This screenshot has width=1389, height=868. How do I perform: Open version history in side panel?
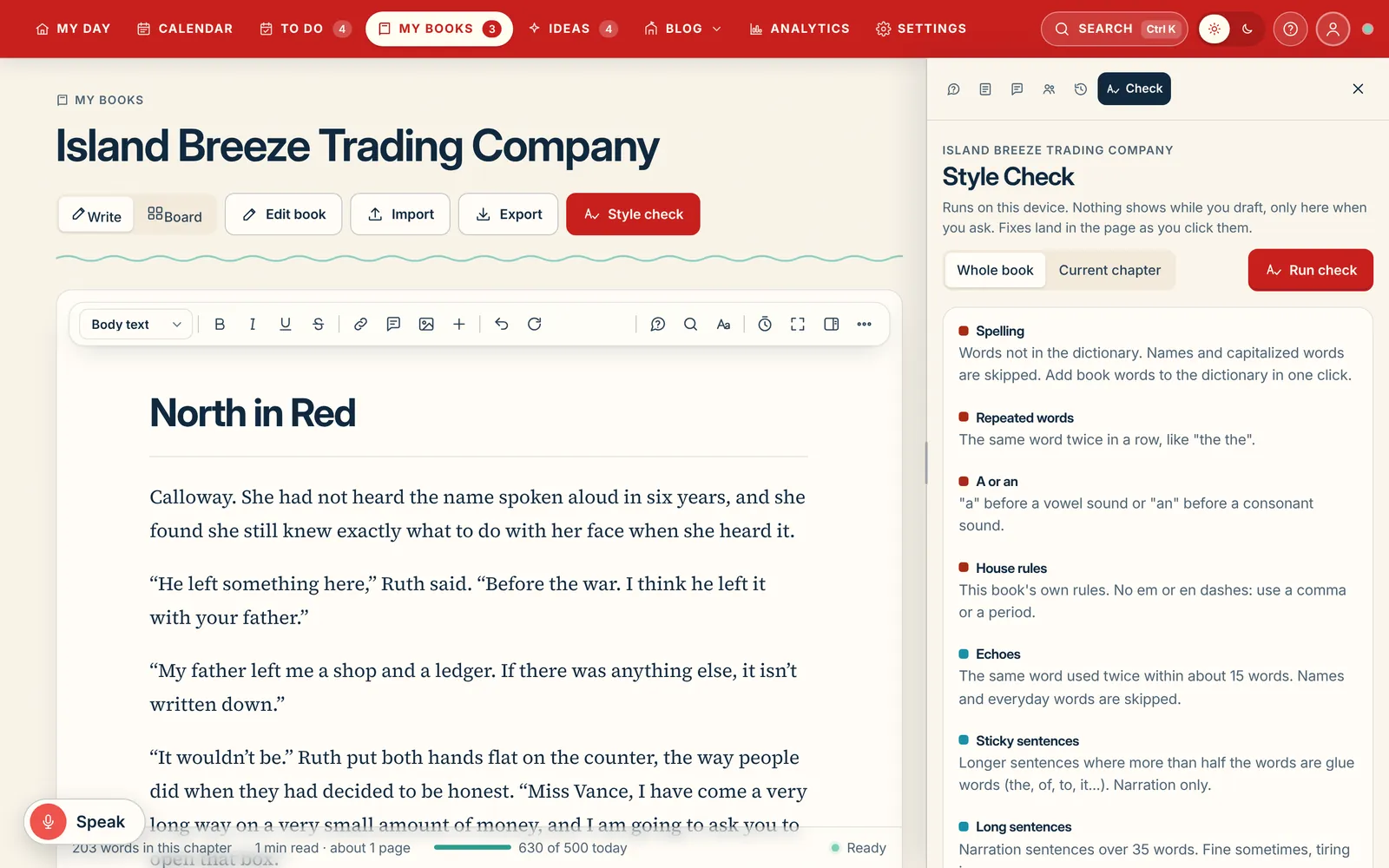click(1081, 89)
